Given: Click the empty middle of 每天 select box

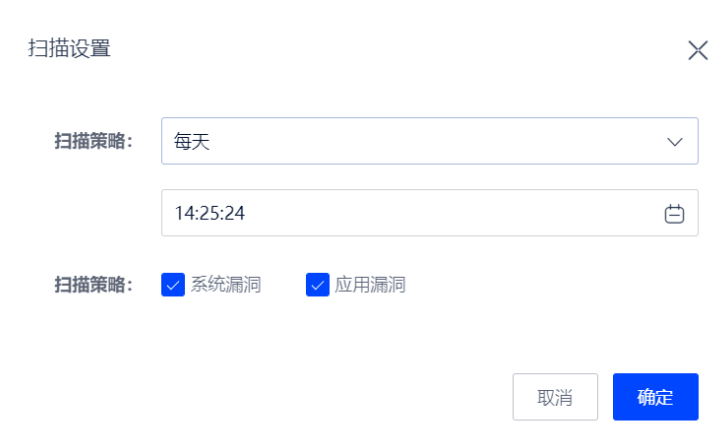Looking at the screenshot, I should 430,141.
